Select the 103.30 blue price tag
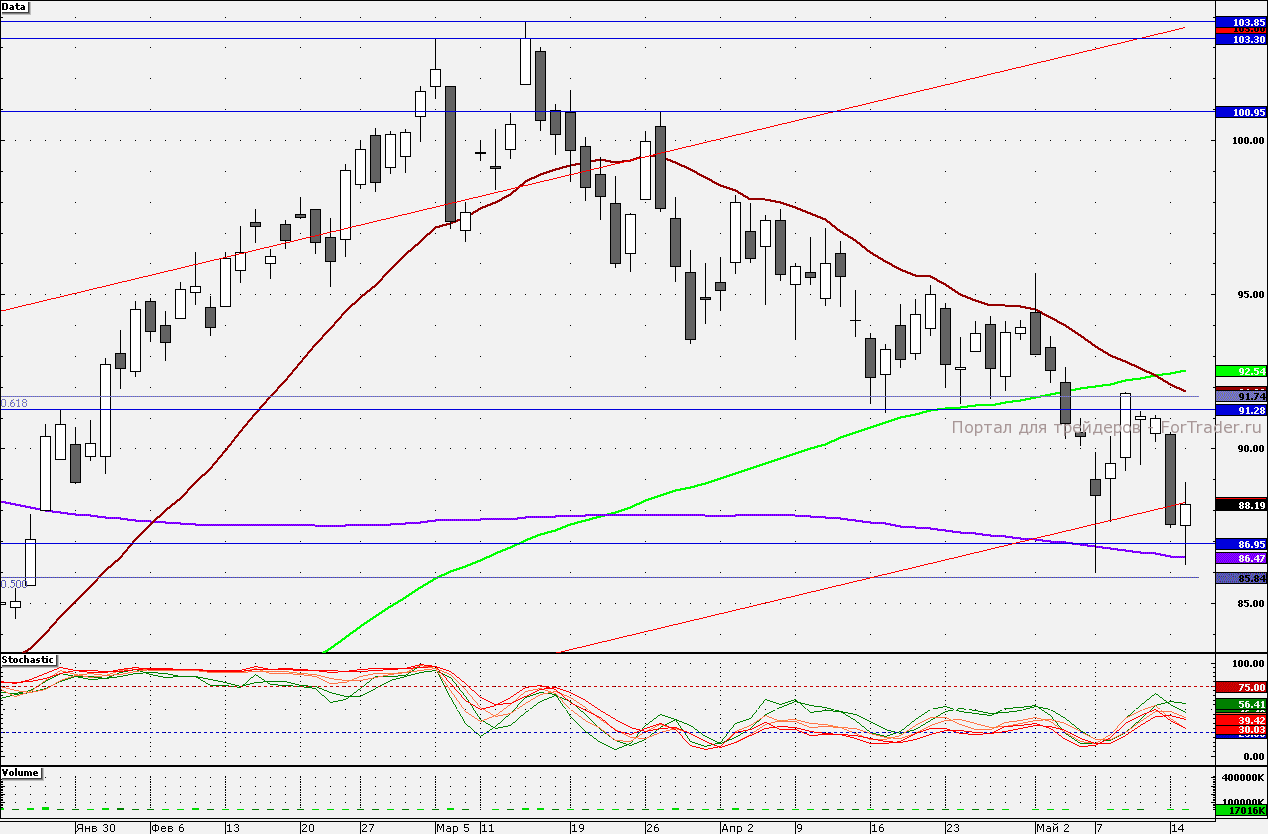Image resolution: width=1268 pixels, height=834 pixels. click(1240, 39)
